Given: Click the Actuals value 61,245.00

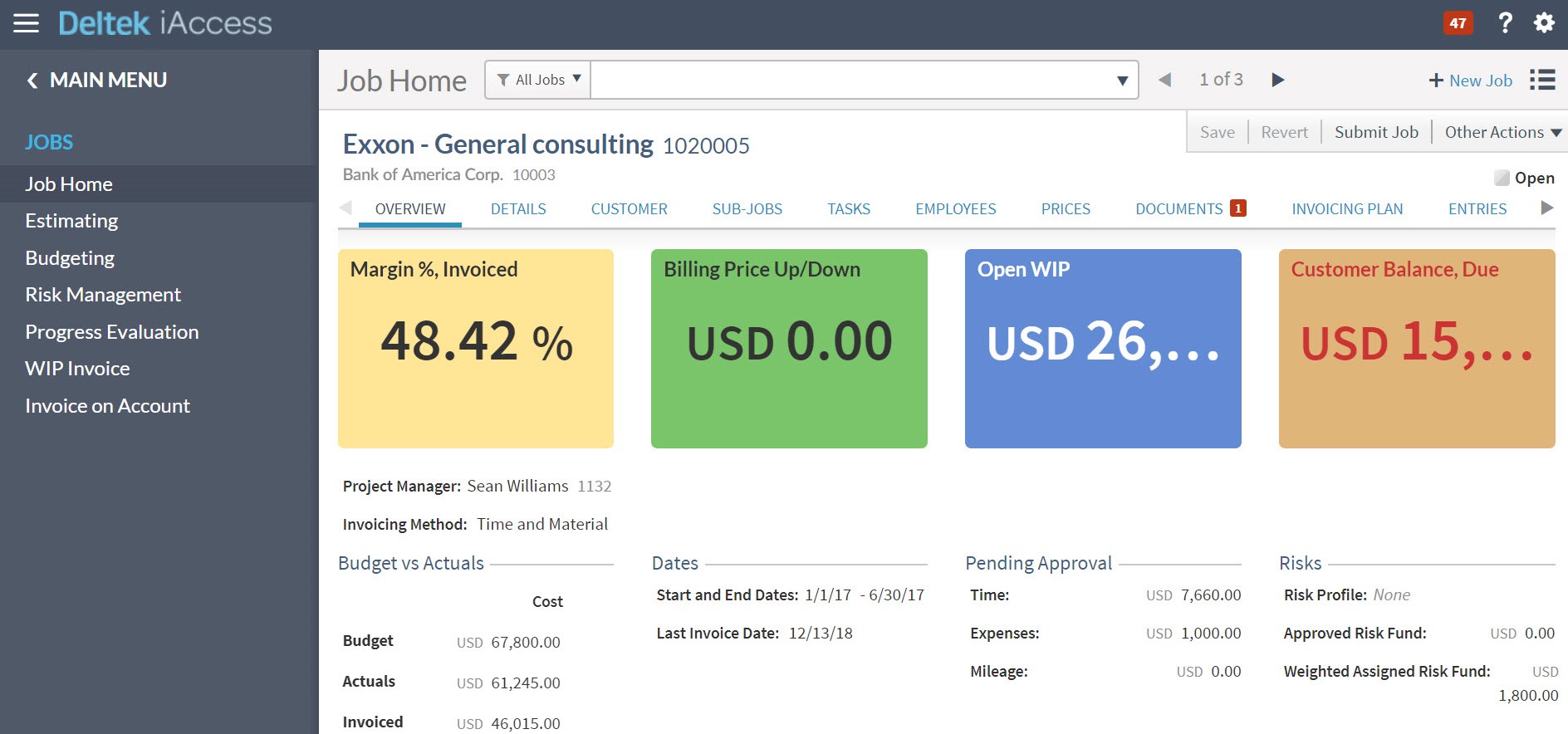Looking at the screenshot, I should point(526,683).
